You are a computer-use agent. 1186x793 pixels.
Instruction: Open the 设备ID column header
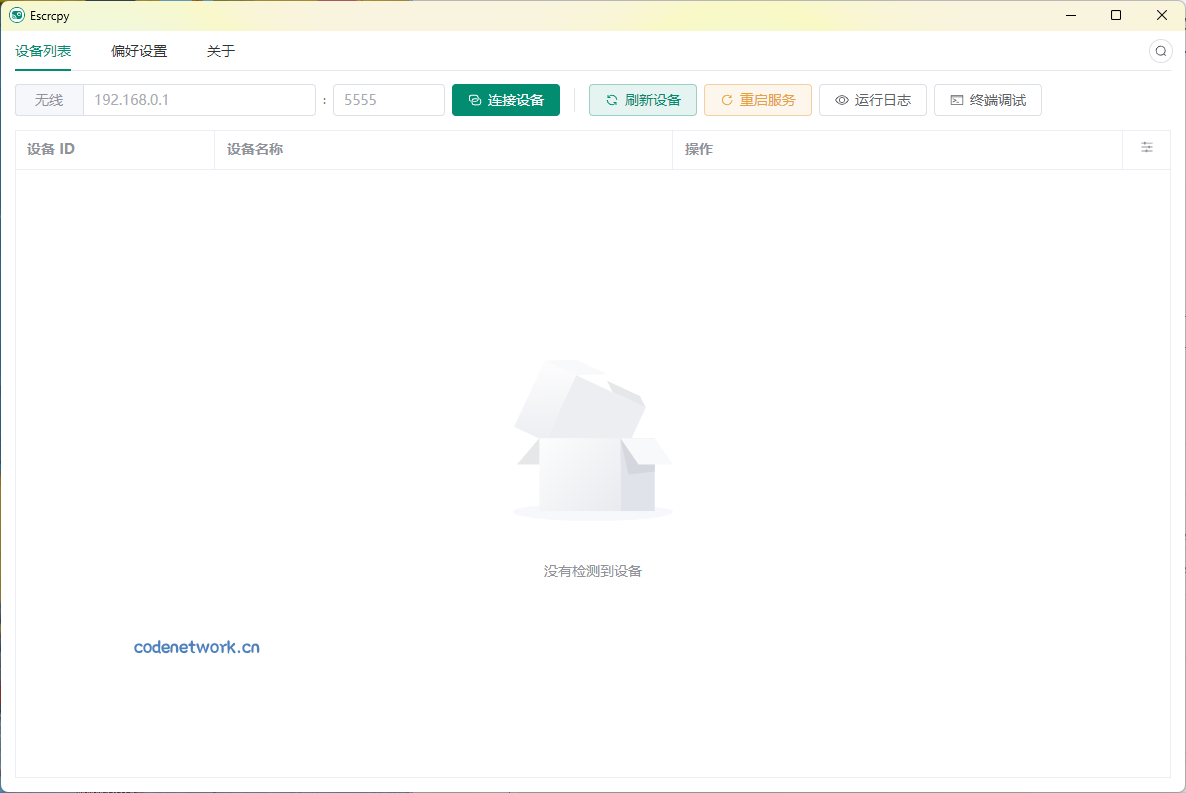click(51, 148)
